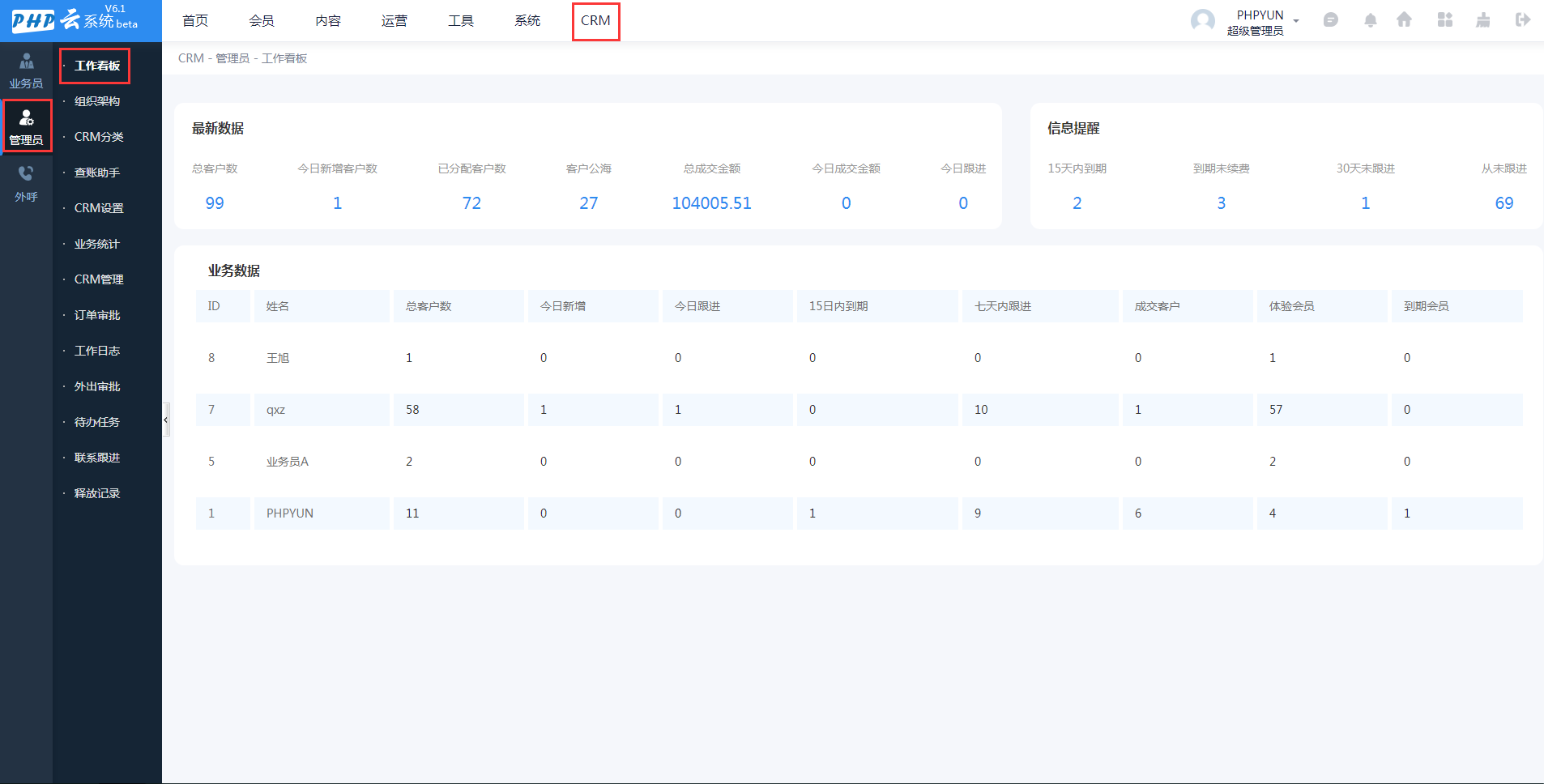1544x784 pixels.
Task: Open the chat message icon
Action: click(1330, 20)
